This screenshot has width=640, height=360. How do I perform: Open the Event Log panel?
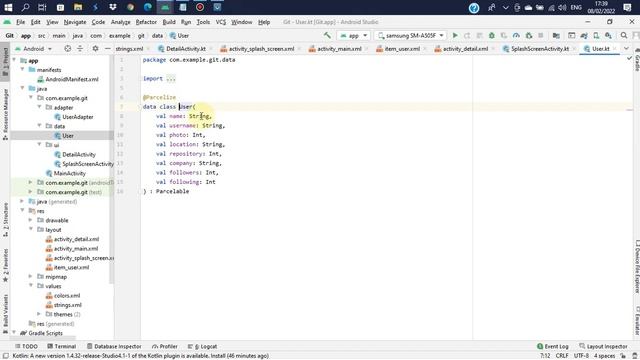tap(553, 346)
